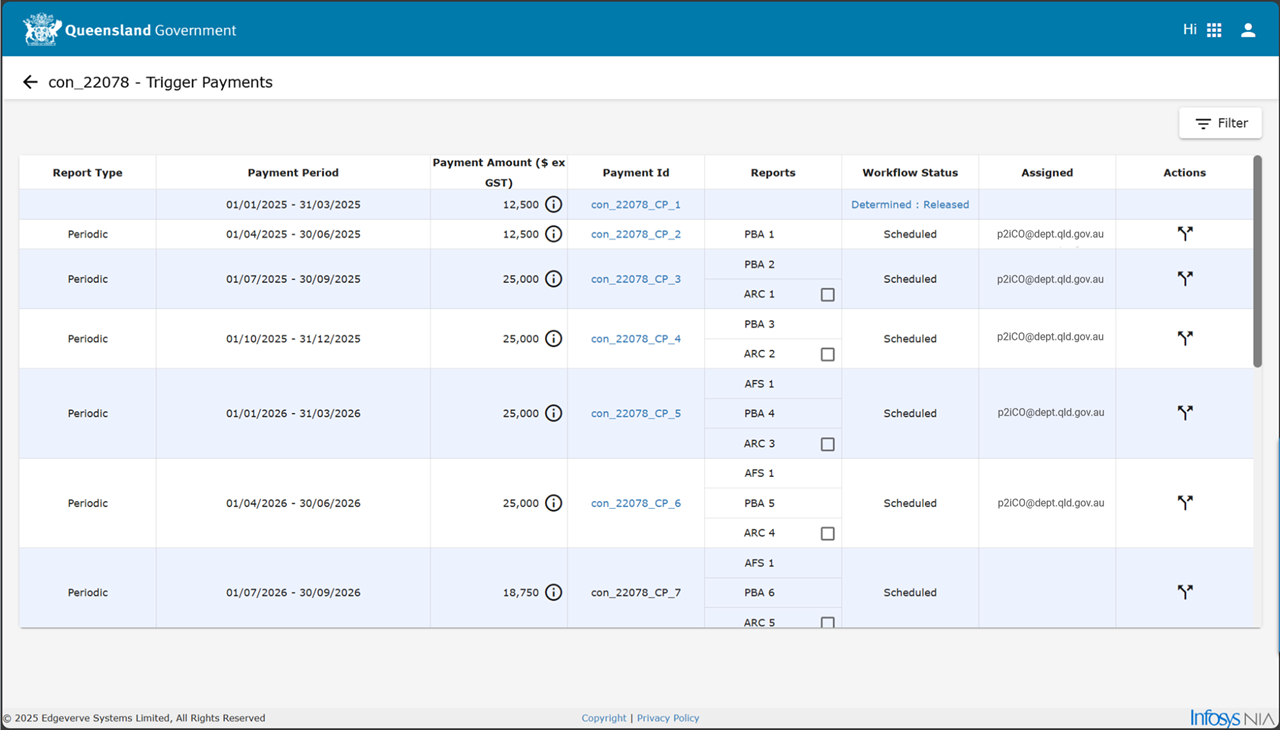Tick the ARC 1 checkbox
The height and width of the screenshot is (730, 1280).
click(827, 295)
